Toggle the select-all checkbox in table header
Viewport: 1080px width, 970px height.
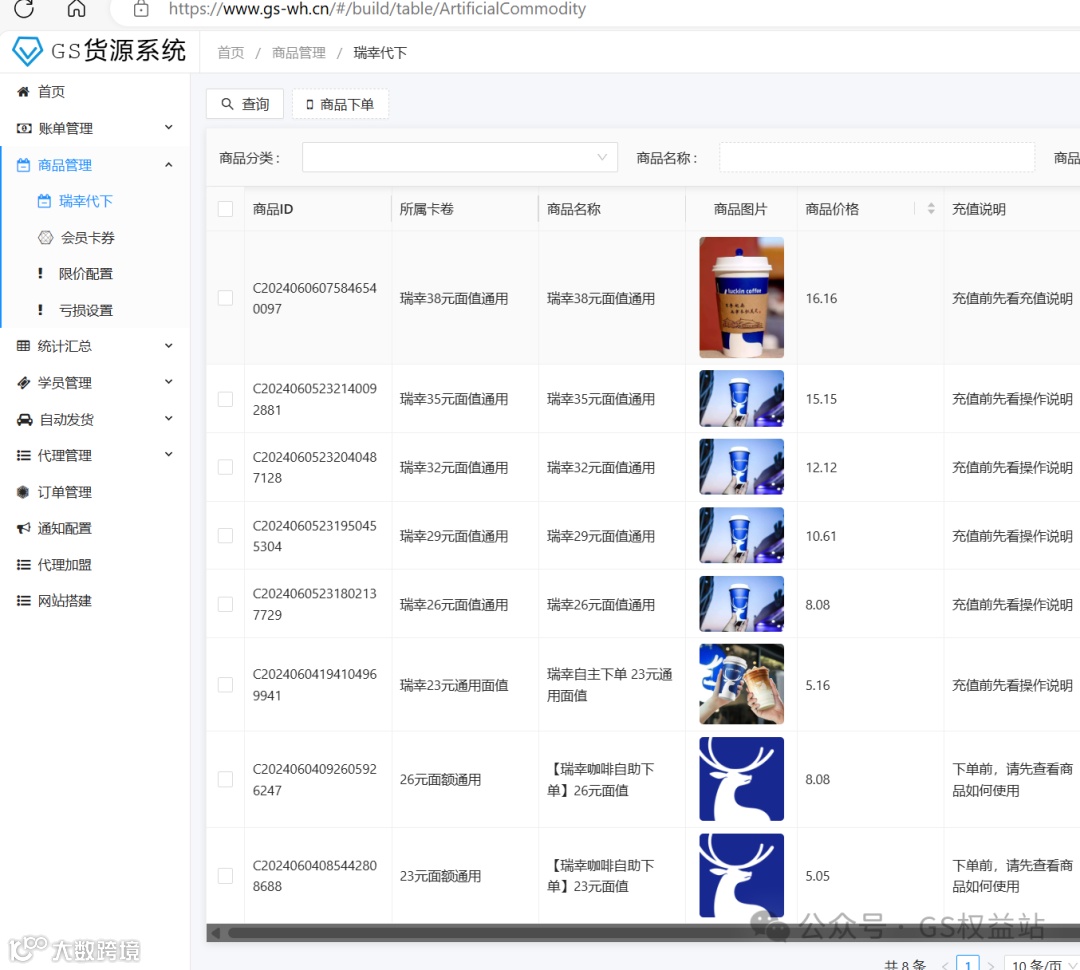click(x=225, y=209)
